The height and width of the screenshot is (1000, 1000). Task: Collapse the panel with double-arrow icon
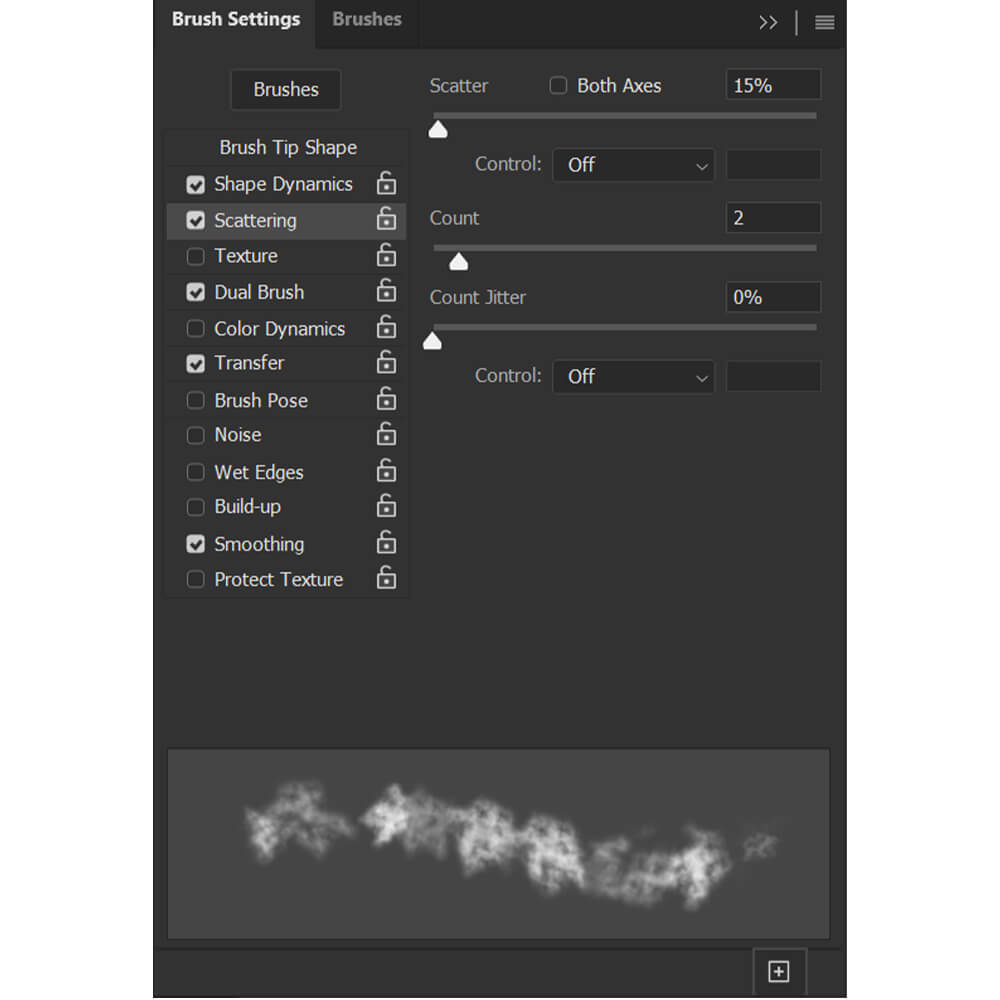[x=768, y=23]
